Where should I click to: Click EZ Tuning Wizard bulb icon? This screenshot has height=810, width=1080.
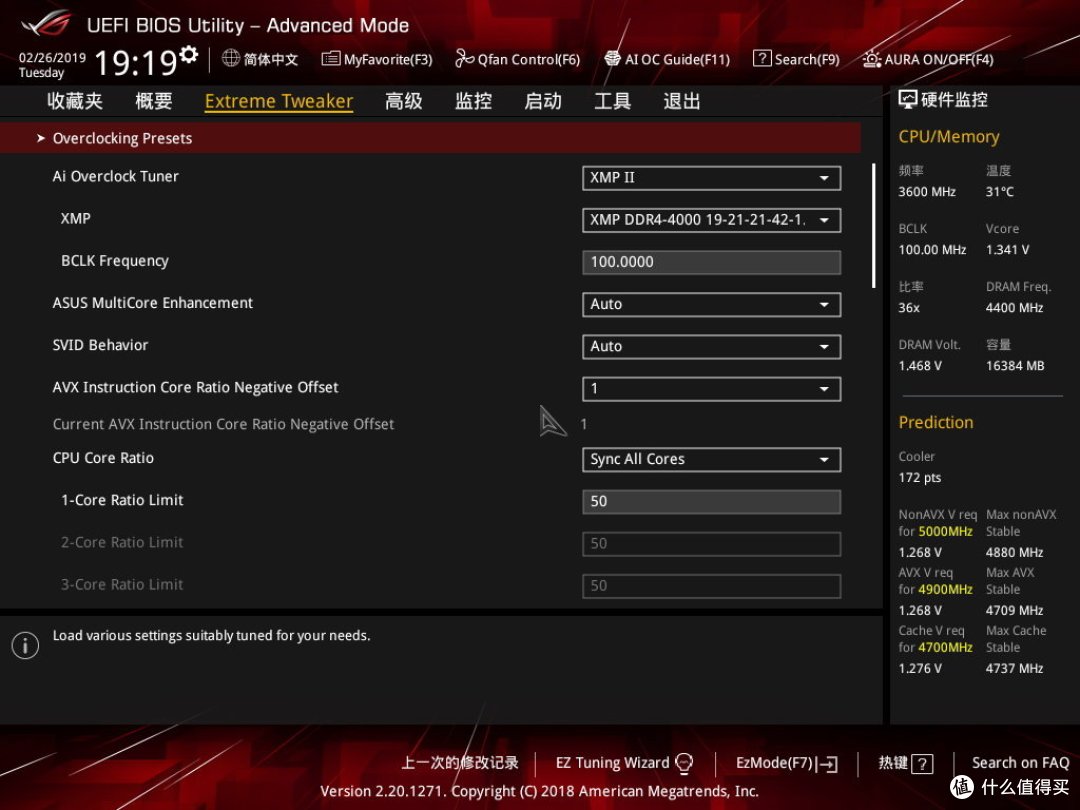(x=684, y=763)
